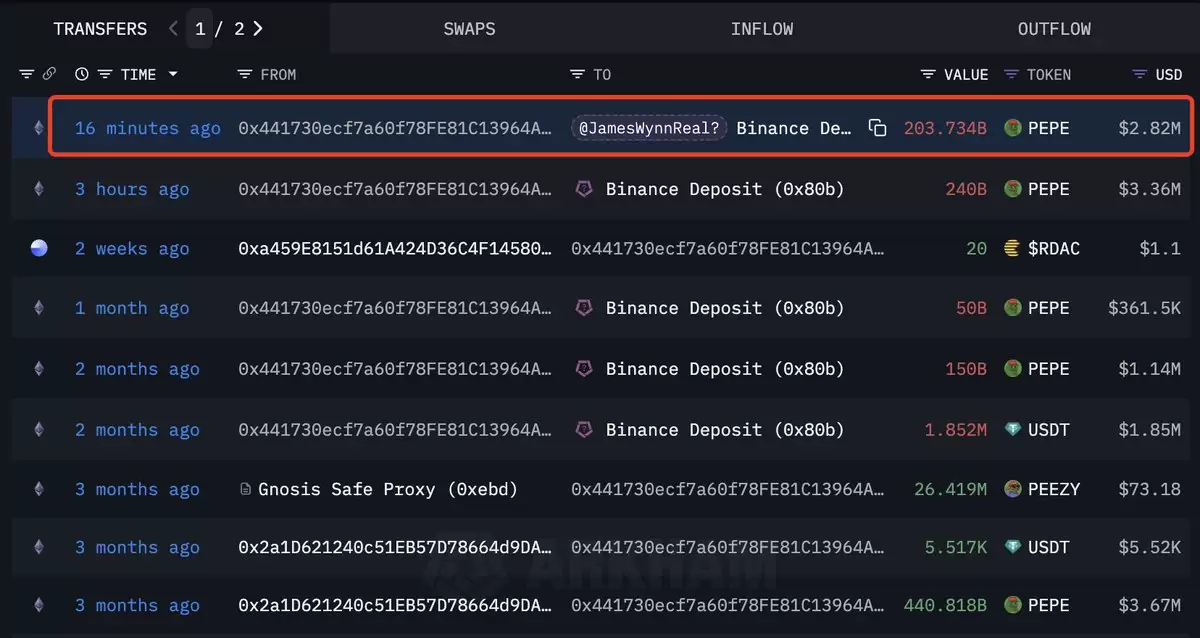Click the $RDAC token icon

pyautogui.click(x=1012, y=249)
